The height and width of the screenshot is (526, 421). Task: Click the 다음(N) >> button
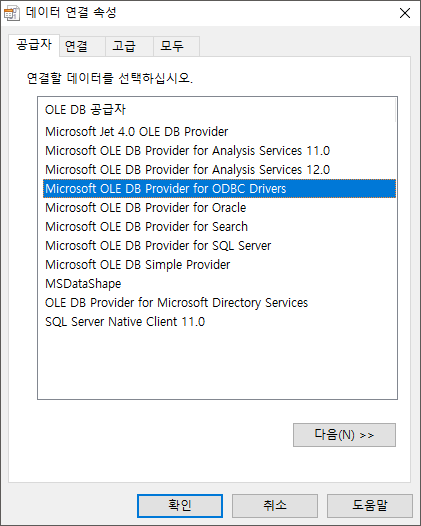[344, 435]
